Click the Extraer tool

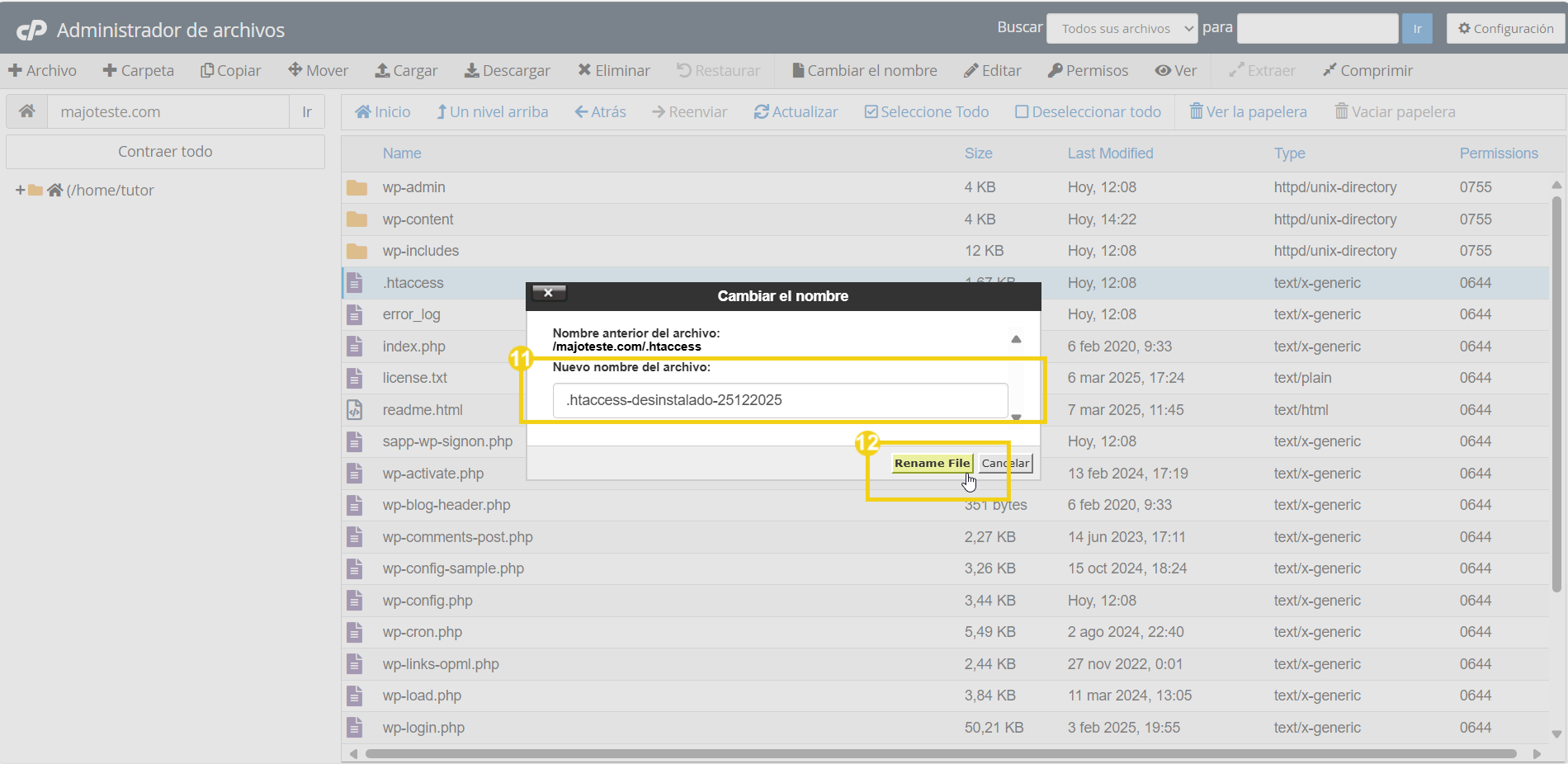click(1262, 70)
